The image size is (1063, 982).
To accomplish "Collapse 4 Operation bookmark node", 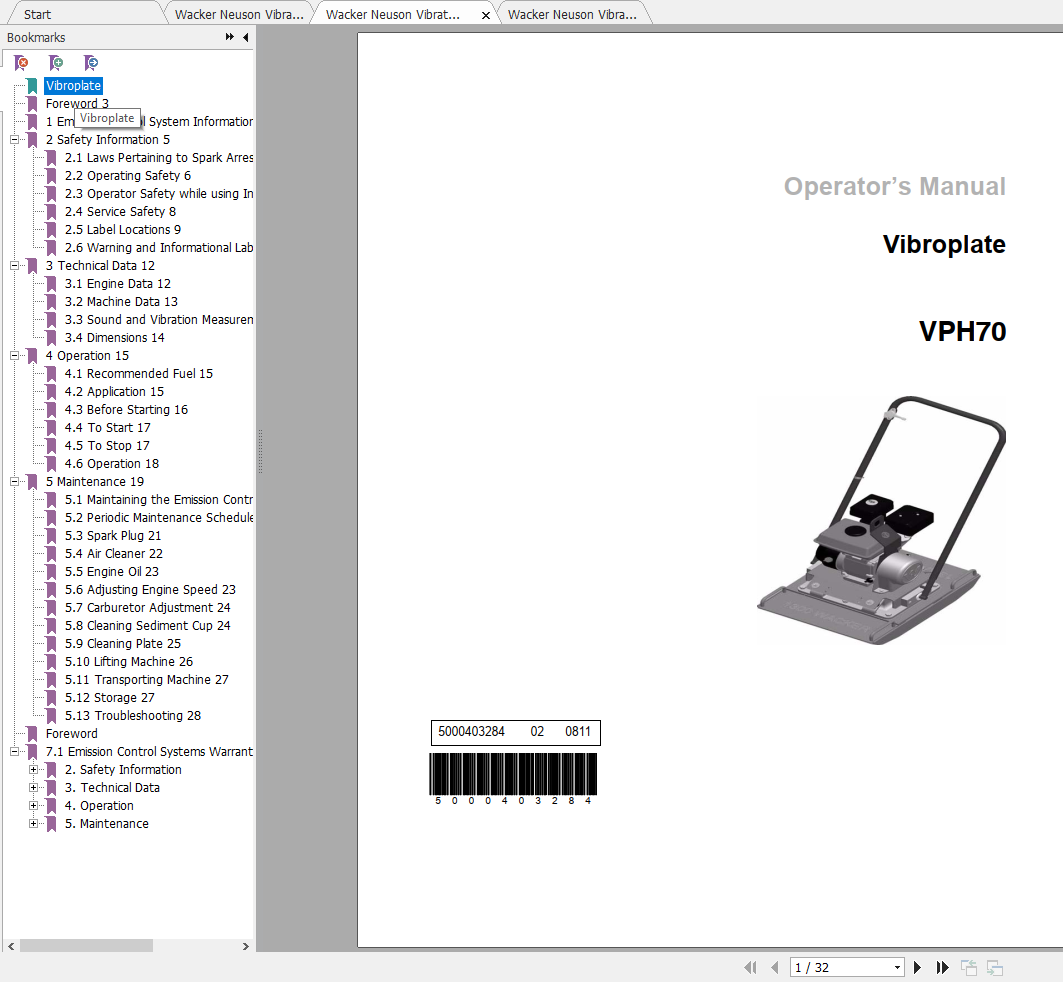I will 14,356.
